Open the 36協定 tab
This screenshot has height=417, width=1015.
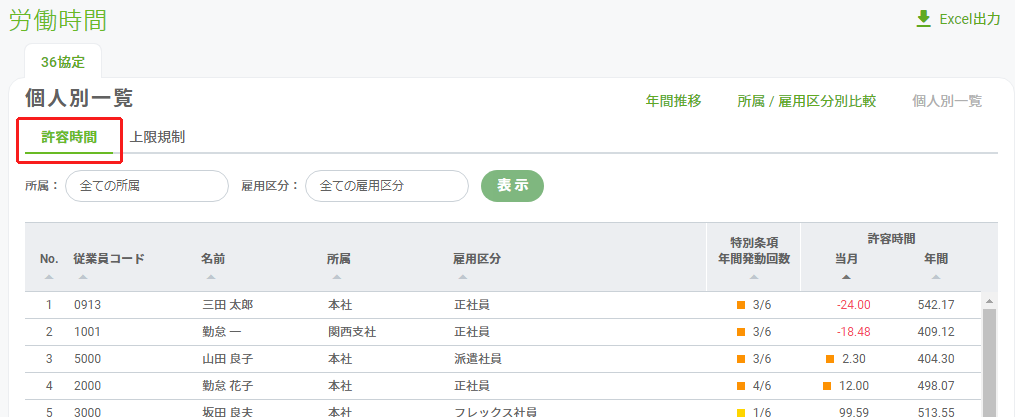pyautogui.click(x=63, y=62)
